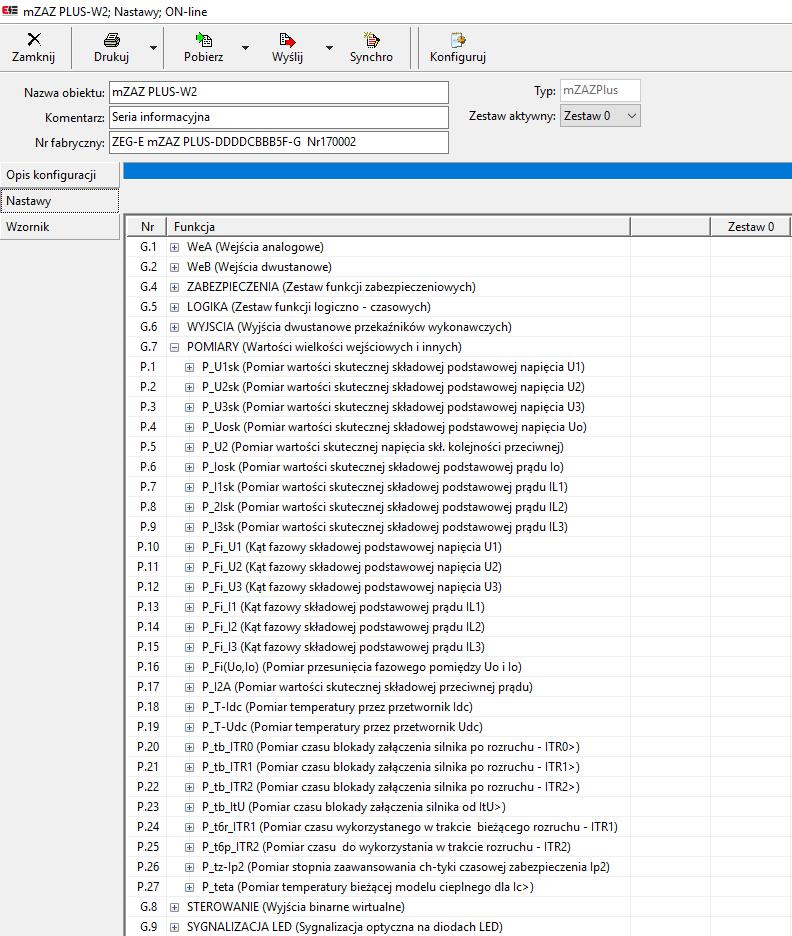Image resolution: width=792 pixels, height=936 pixels.
Task: Expand P.19 P_T-Udc temperature item
Action: pos(189,727)
